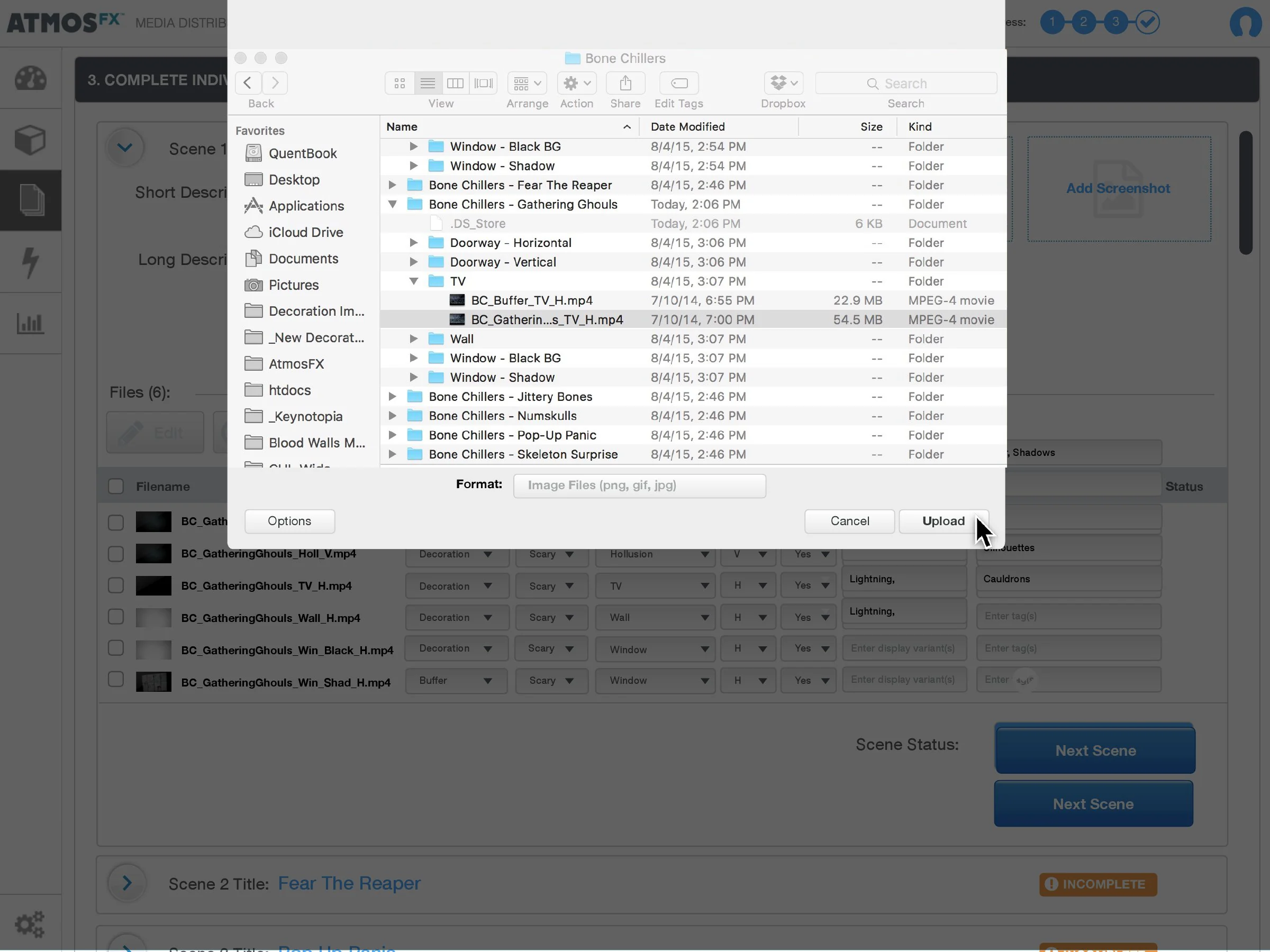The height and width of the screenshot is (952, 1270).
Task: Select the documents pages icon in sidebar
Action: tap(31, 200)
